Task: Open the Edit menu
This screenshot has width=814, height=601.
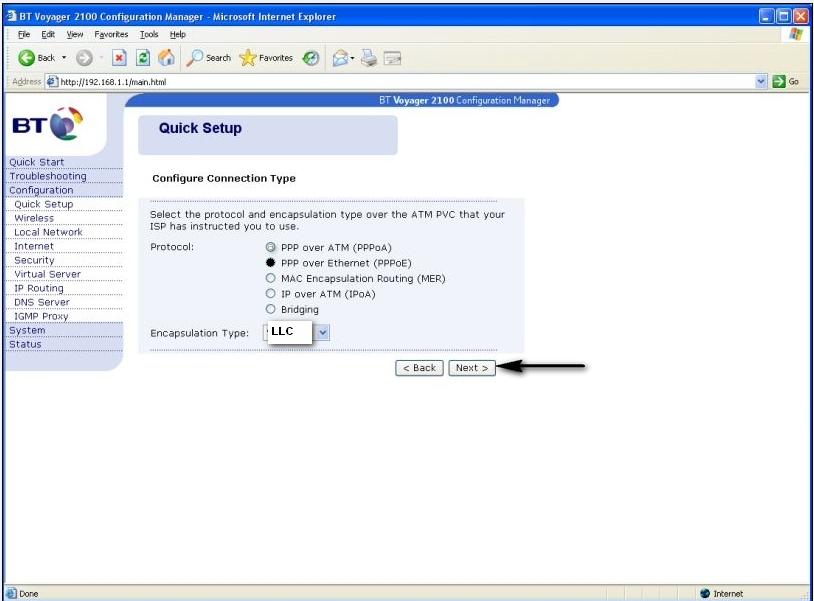Action: tap(48, 34)
